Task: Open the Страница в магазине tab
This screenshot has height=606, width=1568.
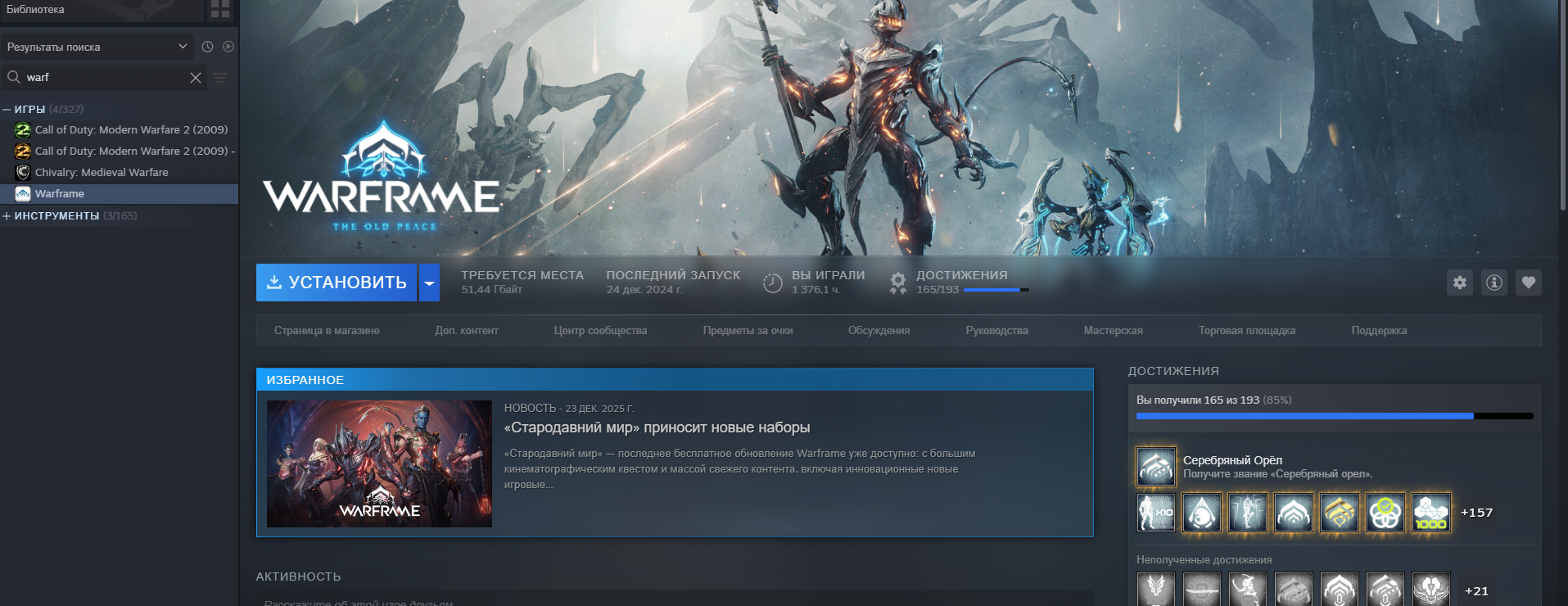Action: pos(327,331)
